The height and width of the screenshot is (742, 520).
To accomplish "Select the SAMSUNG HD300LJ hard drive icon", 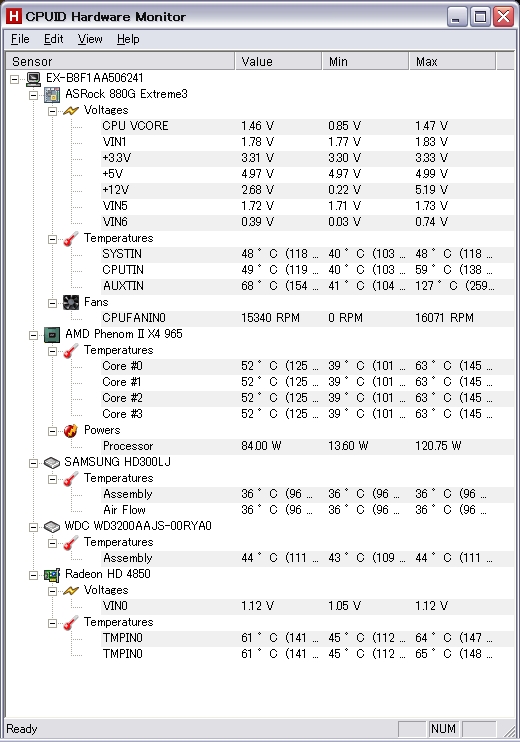I will (52, 462).
